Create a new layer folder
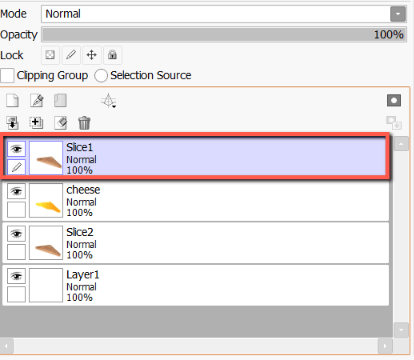This screenshot has height=360, width=414. [x=60, y=101]
